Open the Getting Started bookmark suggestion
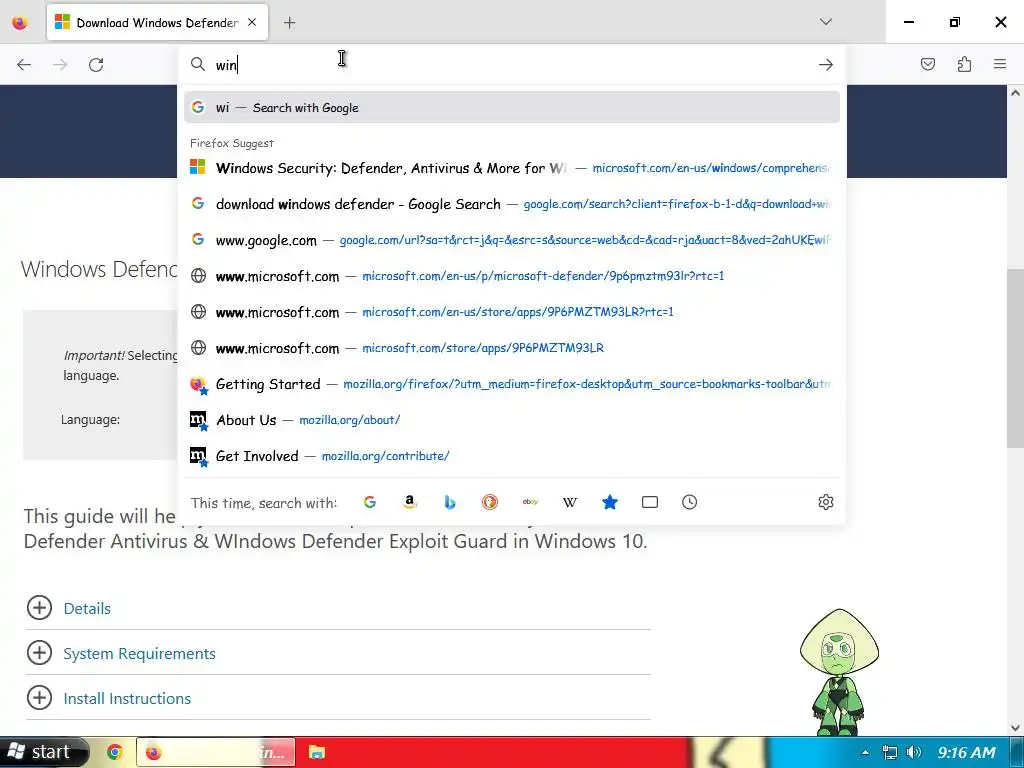 (512, 384)
